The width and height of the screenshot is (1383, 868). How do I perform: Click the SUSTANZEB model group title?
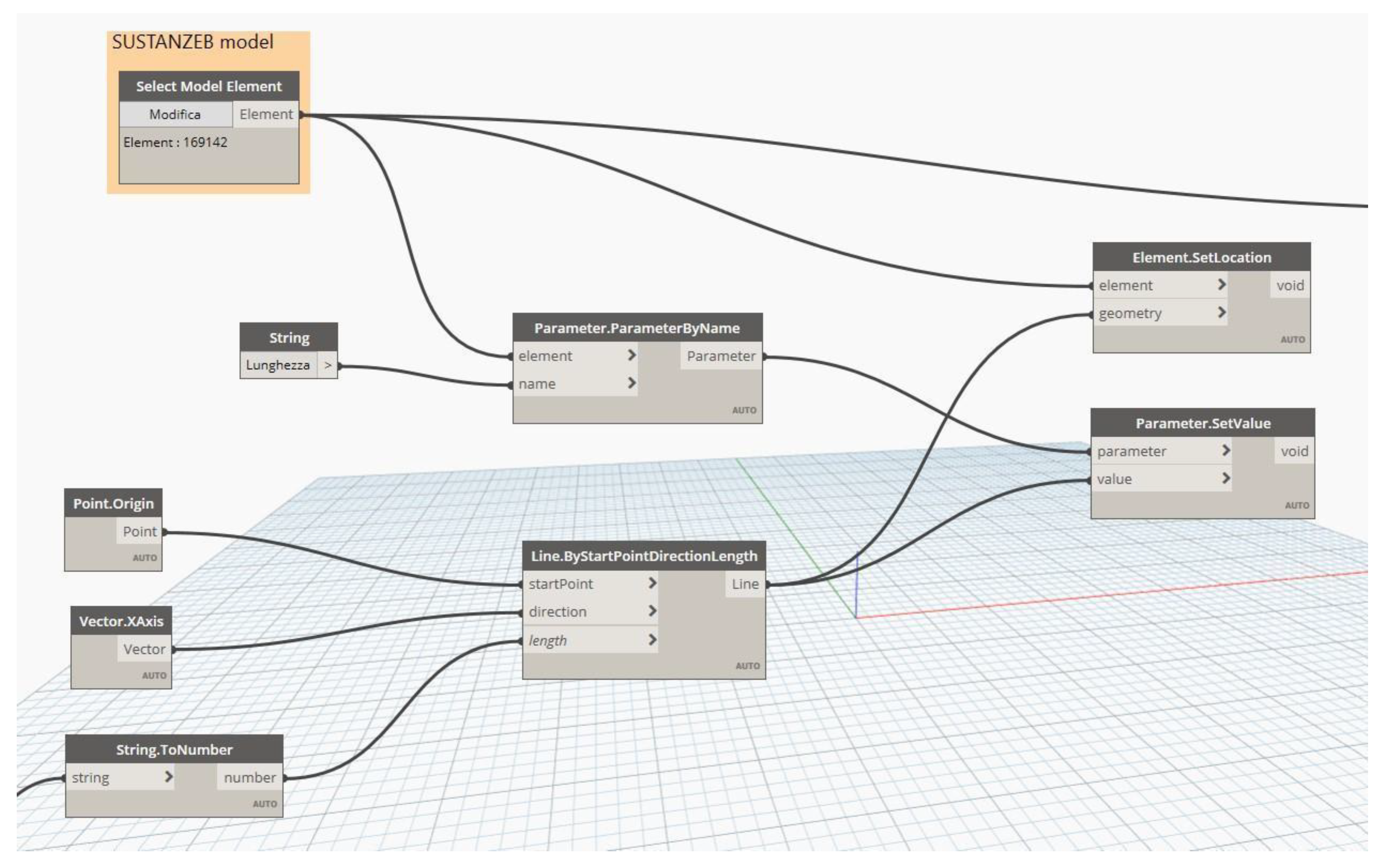(x=192, y=42)
